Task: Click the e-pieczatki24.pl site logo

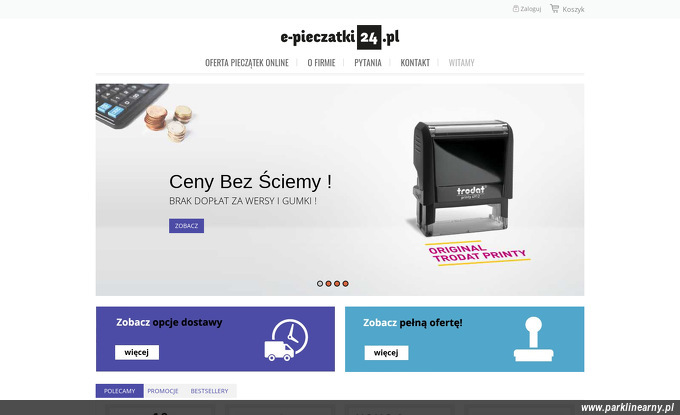Action: 340,37
